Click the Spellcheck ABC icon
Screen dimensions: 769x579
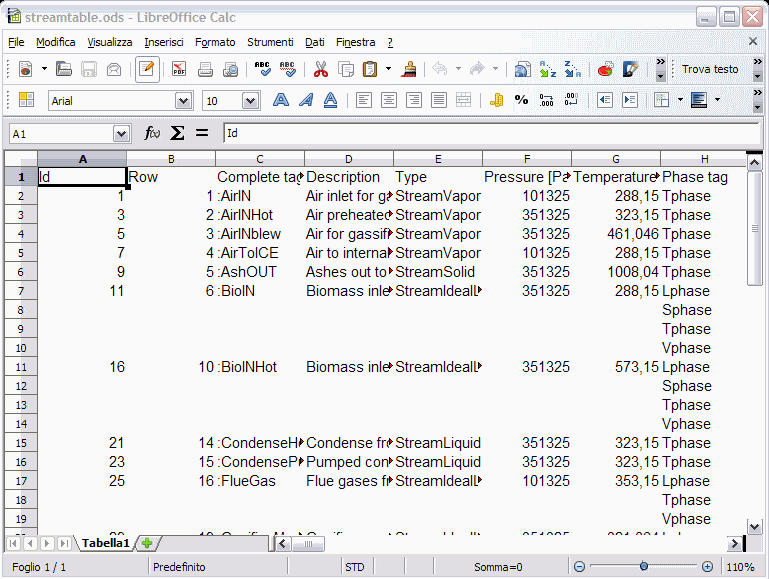(x=262, y=69)
